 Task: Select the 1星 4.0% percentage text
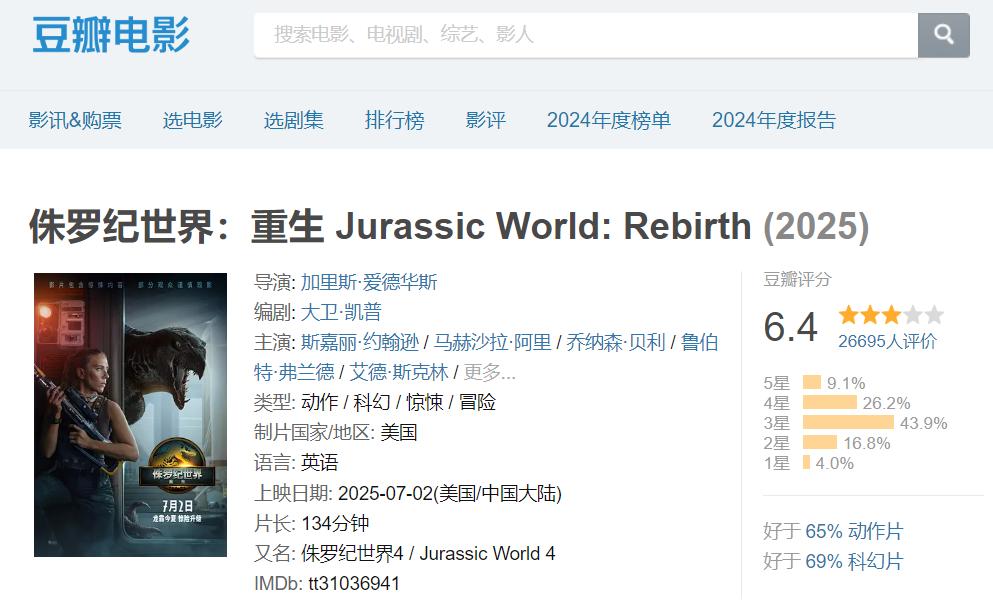835,463
